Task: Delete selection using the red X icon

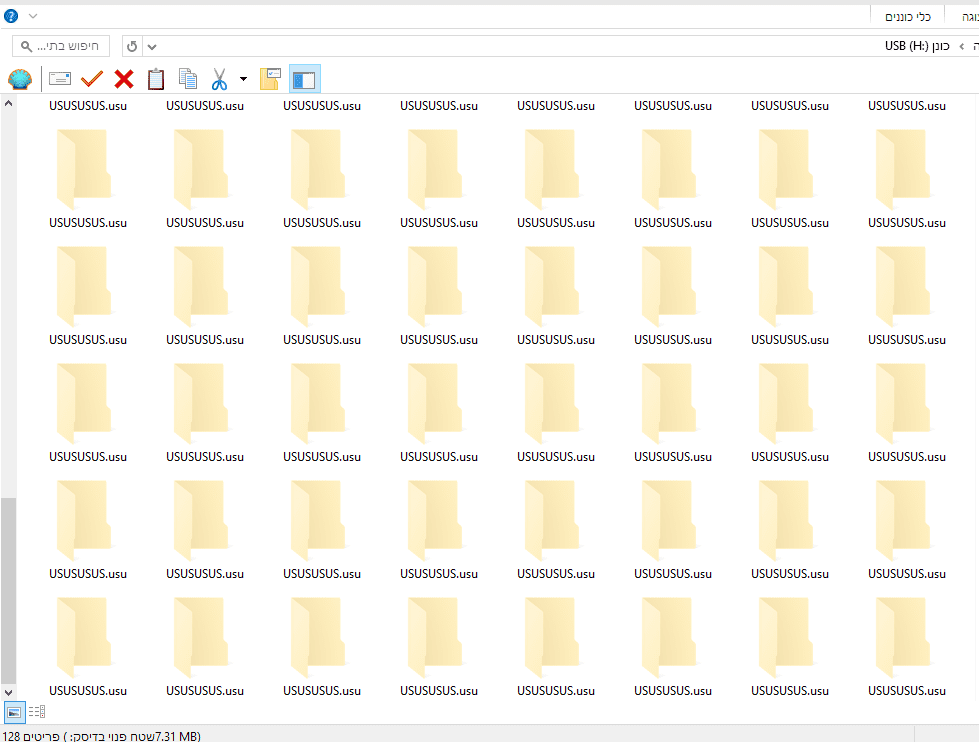Action: click(124, 79)
